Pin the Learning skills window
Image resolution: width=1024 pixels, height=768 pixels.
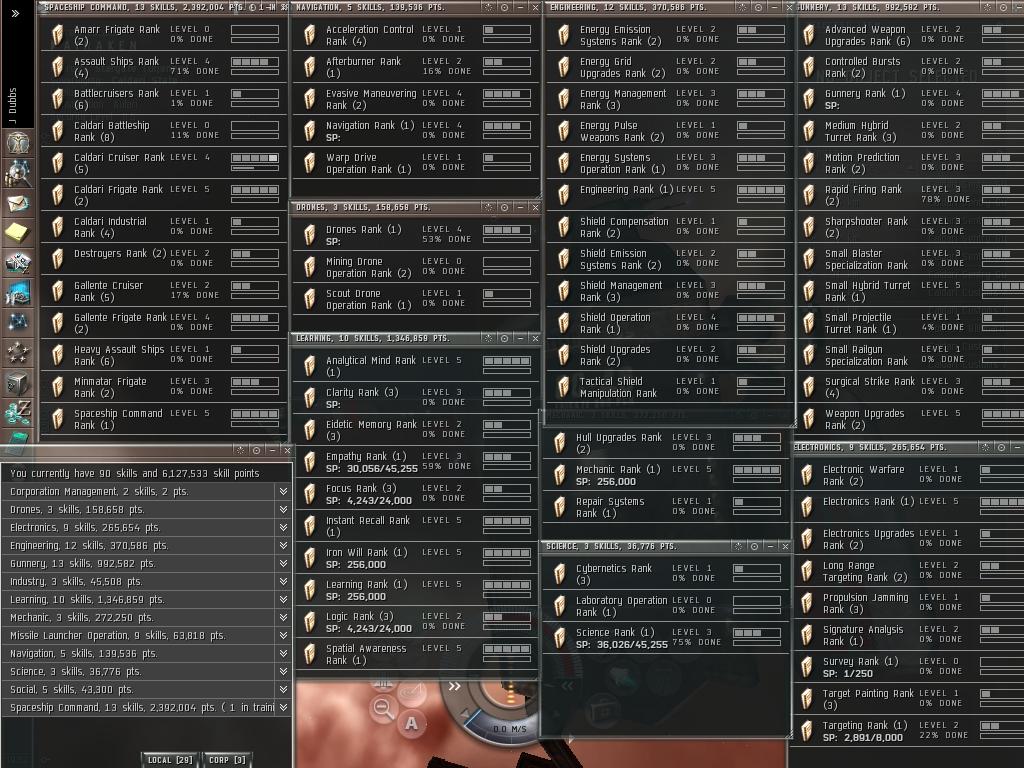488,338
